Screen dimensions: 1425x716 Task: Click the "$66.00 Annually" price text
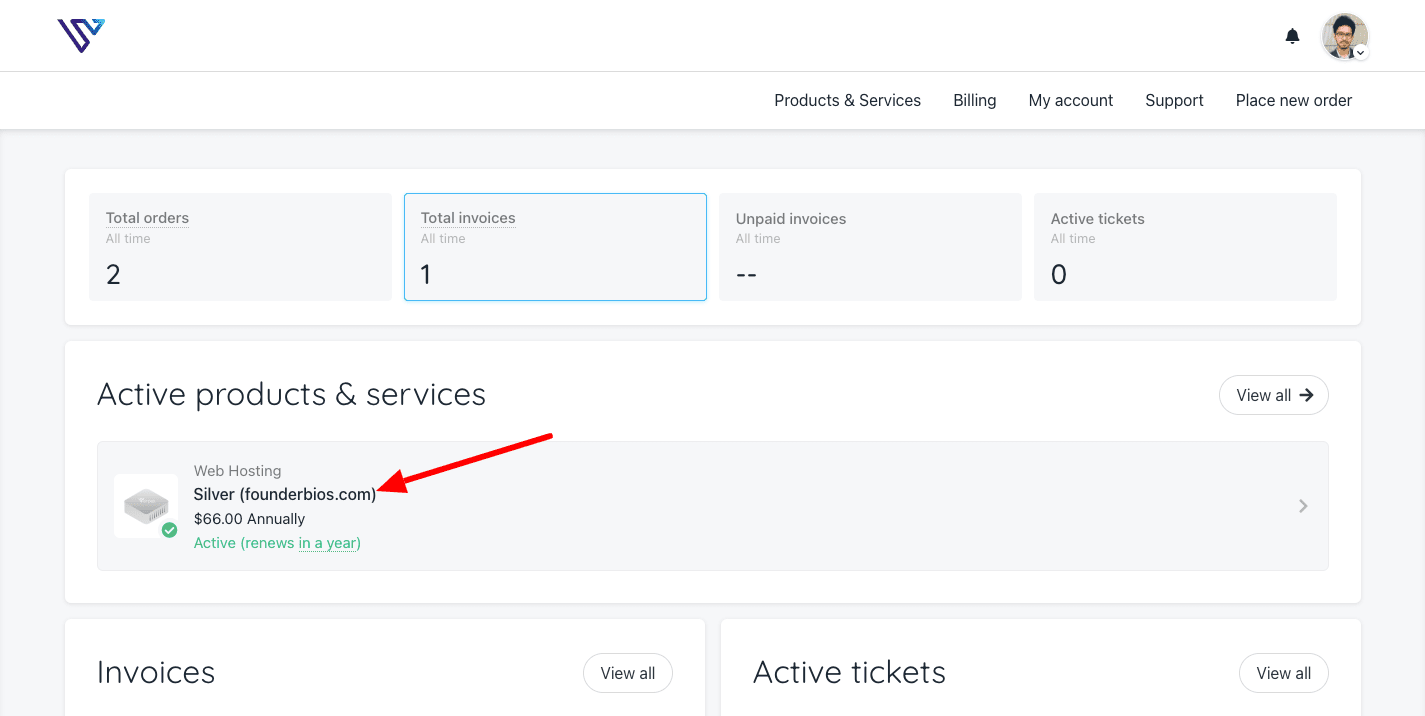click(249, 519)
